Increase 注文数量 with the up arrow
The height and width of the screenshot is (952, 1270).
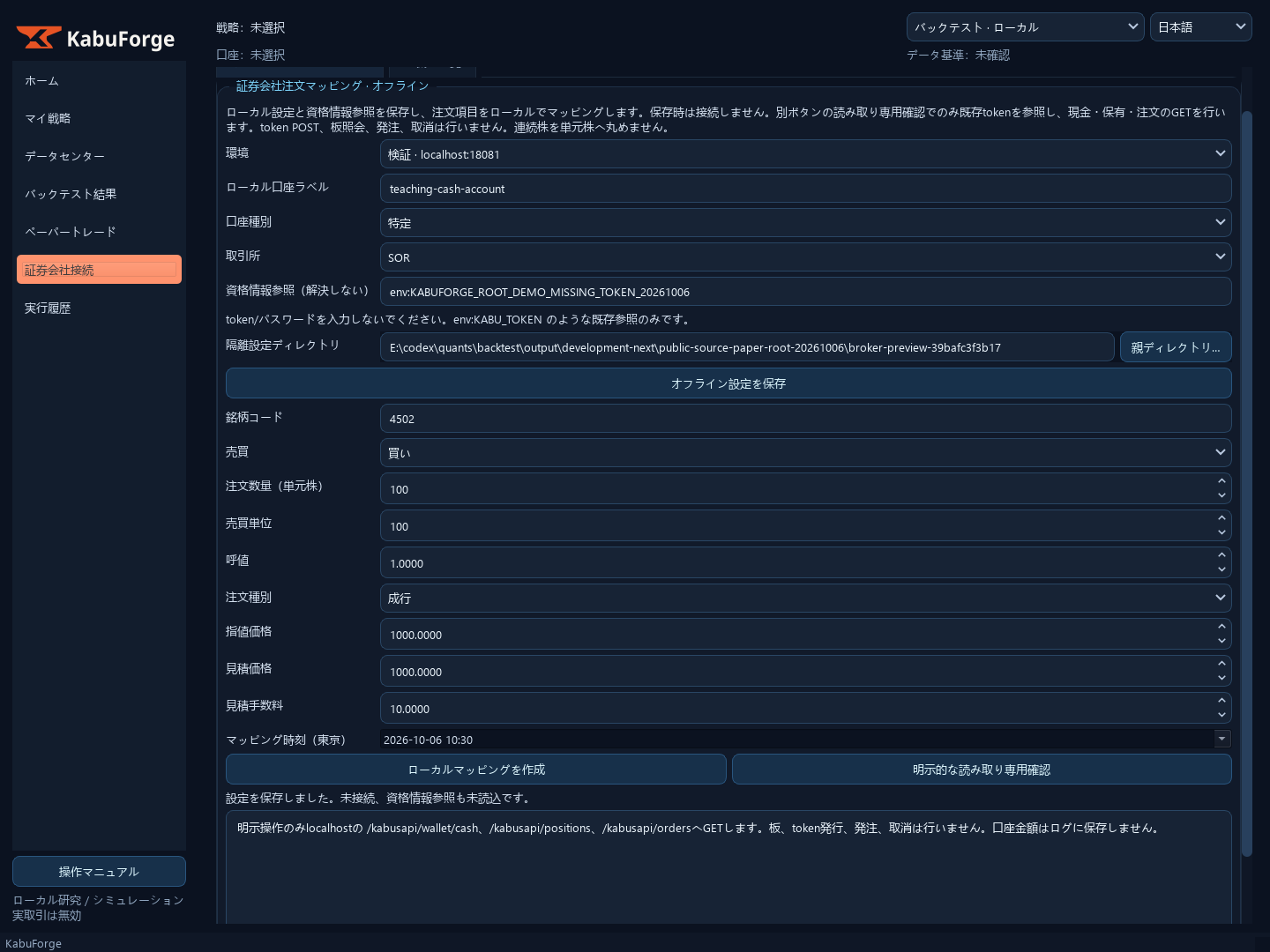tap(1221, 481)
